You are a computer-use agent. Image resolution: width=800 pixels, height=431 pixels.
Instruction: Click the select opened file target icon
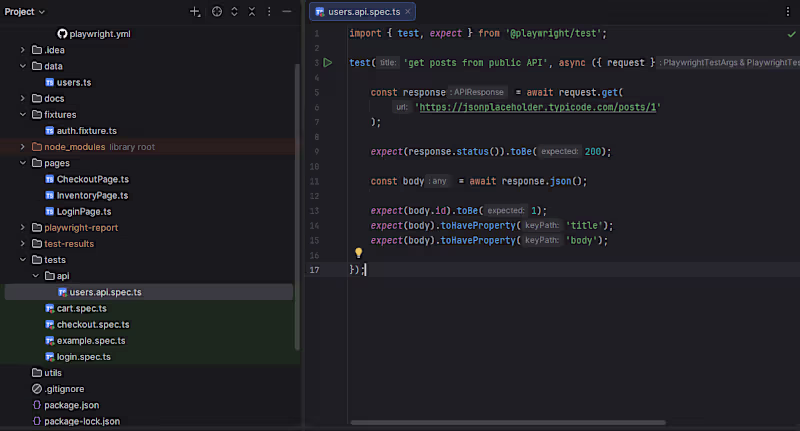pos(217,12)
